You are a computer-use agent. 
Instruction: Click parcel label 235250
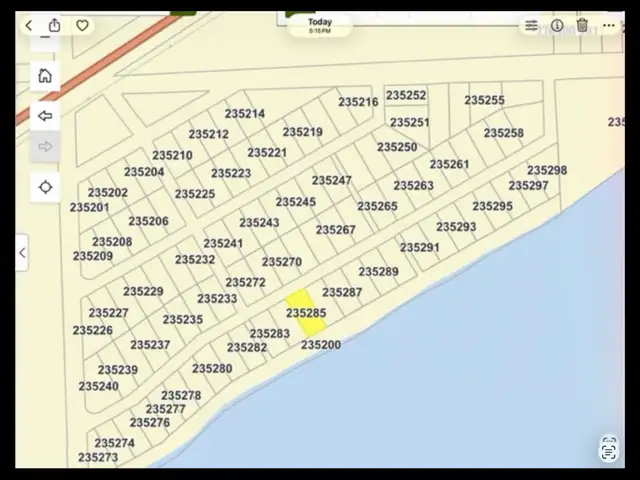click(397, 147)
